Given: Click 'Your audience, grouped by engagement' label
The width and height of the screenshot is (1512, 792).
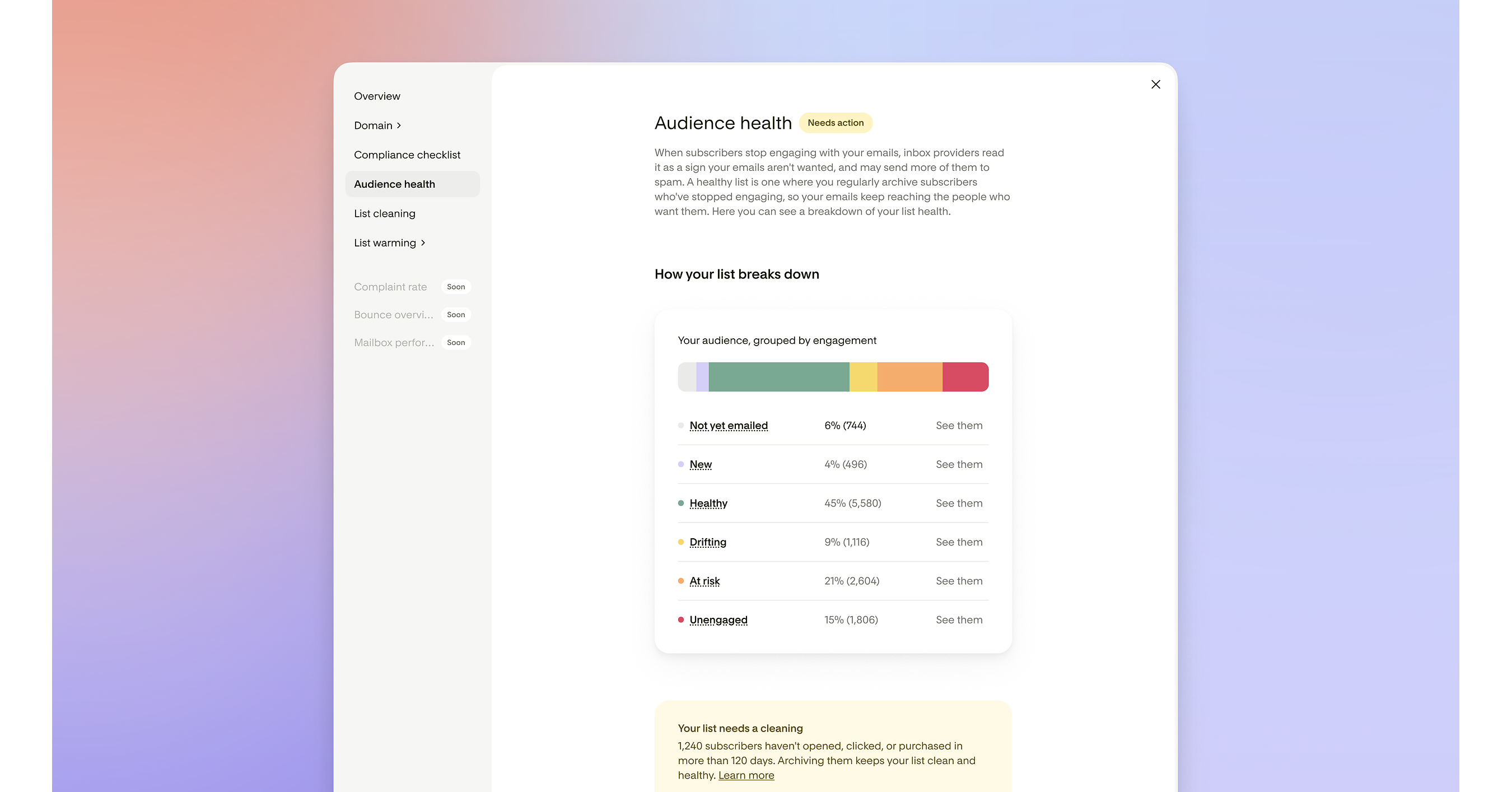Looking at the screenshot, I should tap(777, 341).
